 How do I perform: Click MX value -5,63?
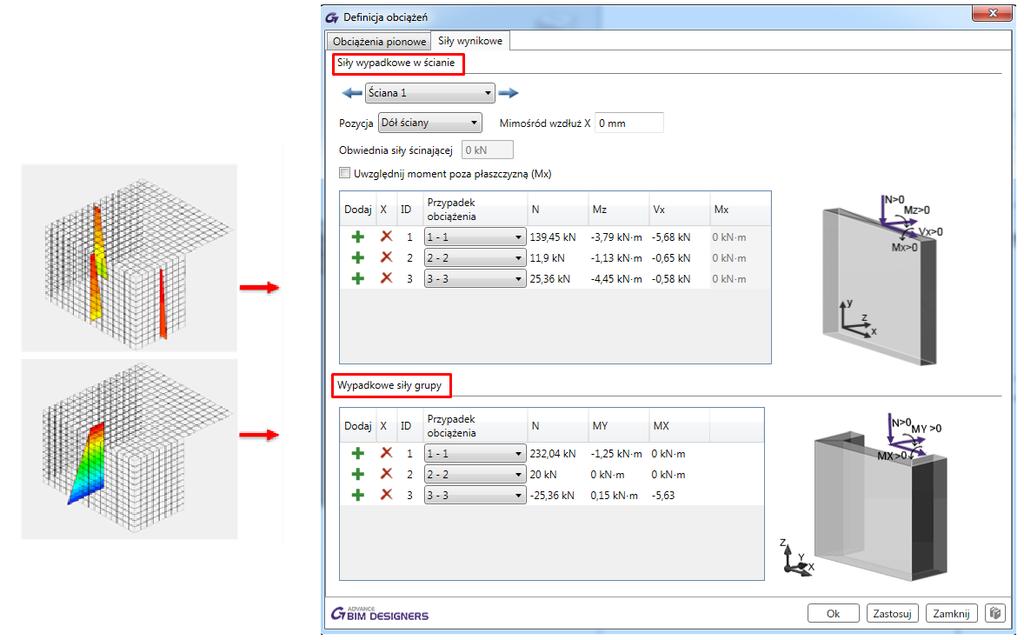pyautogui.click(x=663, y=495)
